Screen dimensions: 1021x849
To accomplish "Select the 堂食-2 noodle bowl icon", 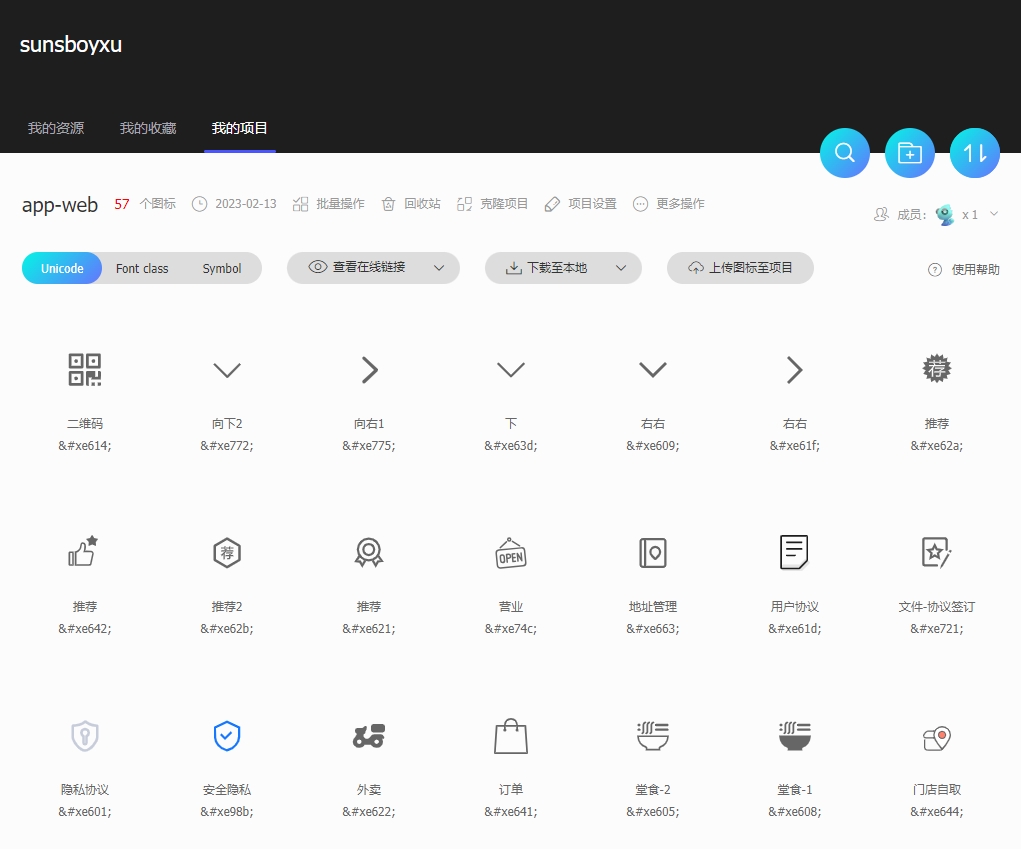I will point(652,736).
